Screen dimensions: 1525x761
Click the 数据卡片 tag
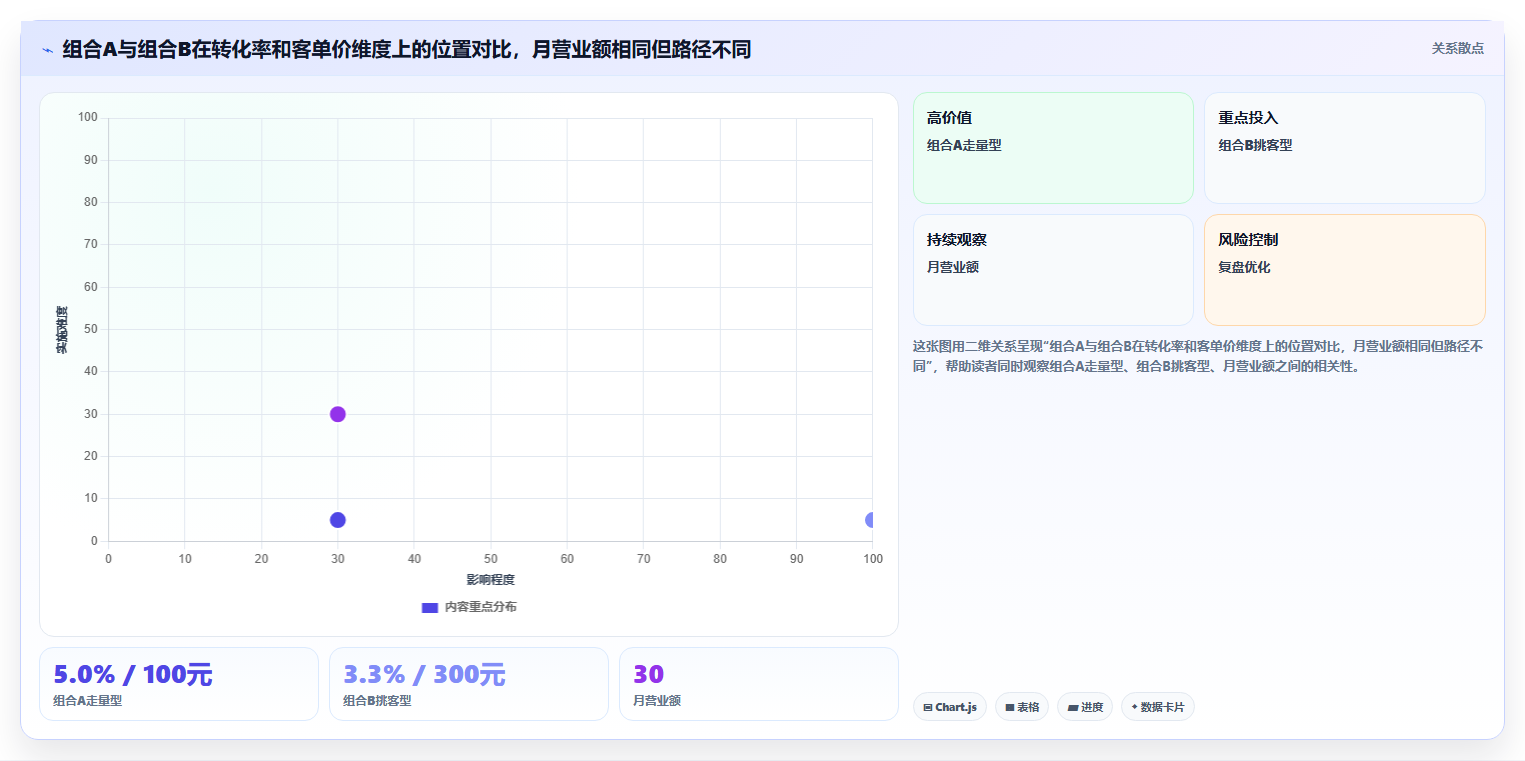[1158, 707]
